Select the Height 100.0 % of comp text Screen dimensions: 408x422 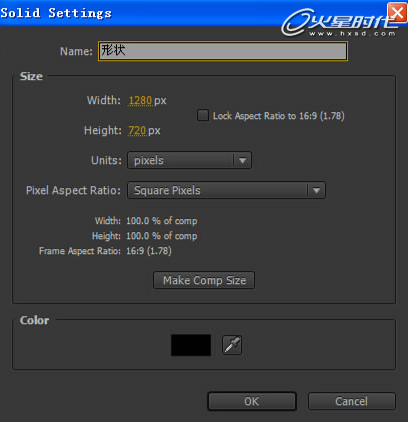(161, 236)
